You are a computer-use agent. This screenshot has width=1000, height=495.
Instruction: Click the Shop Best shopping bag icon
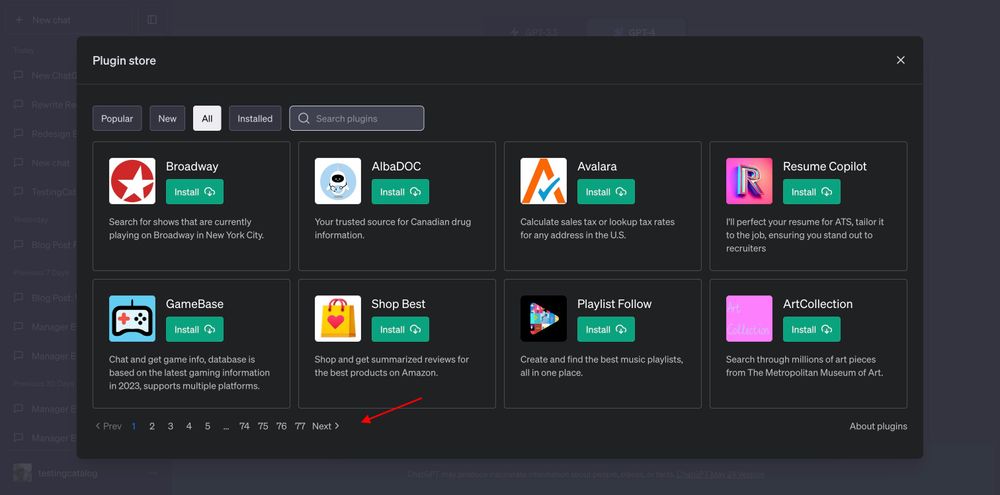[x=338, y=318]
